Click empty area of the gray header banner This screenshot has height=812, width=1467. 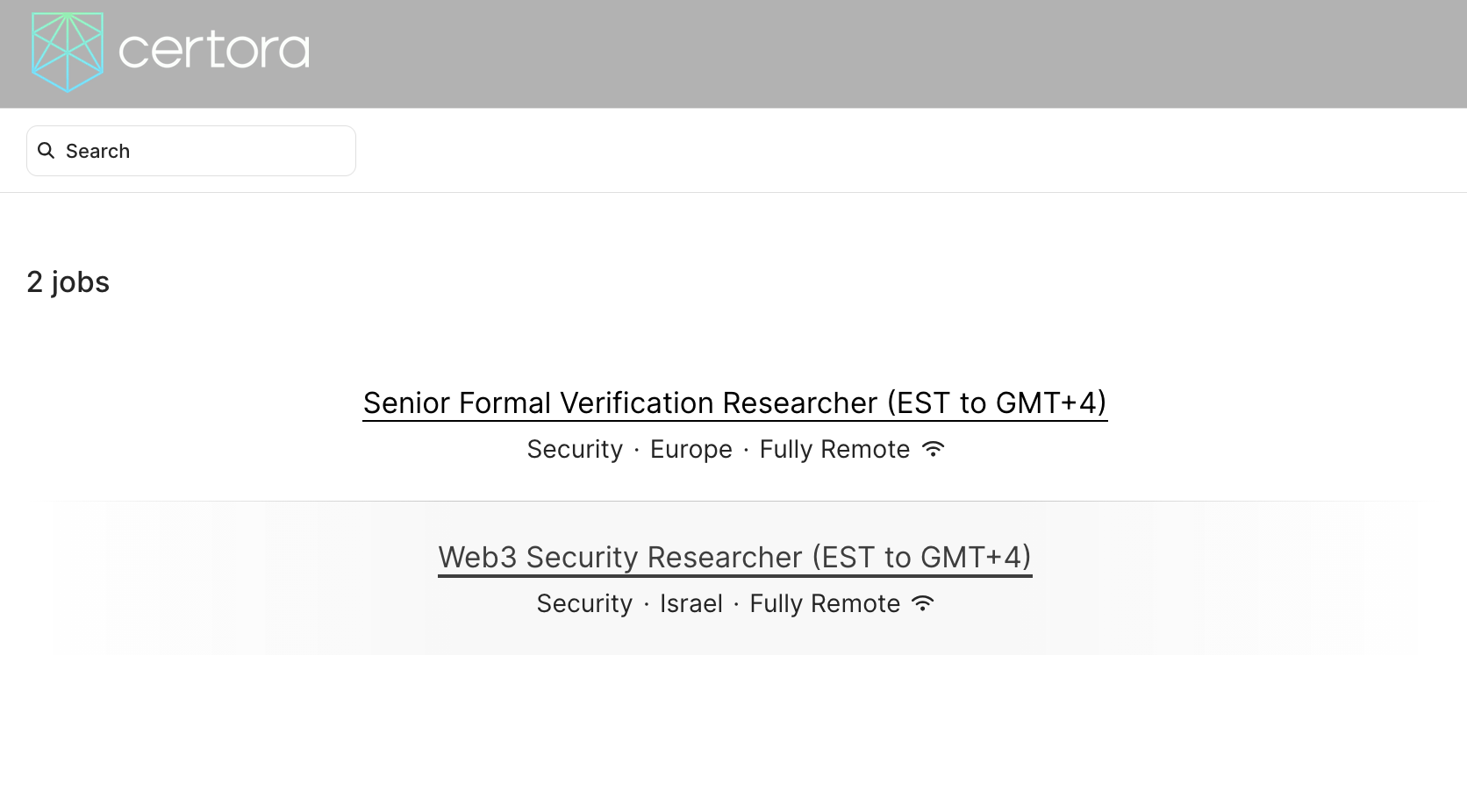877,53
